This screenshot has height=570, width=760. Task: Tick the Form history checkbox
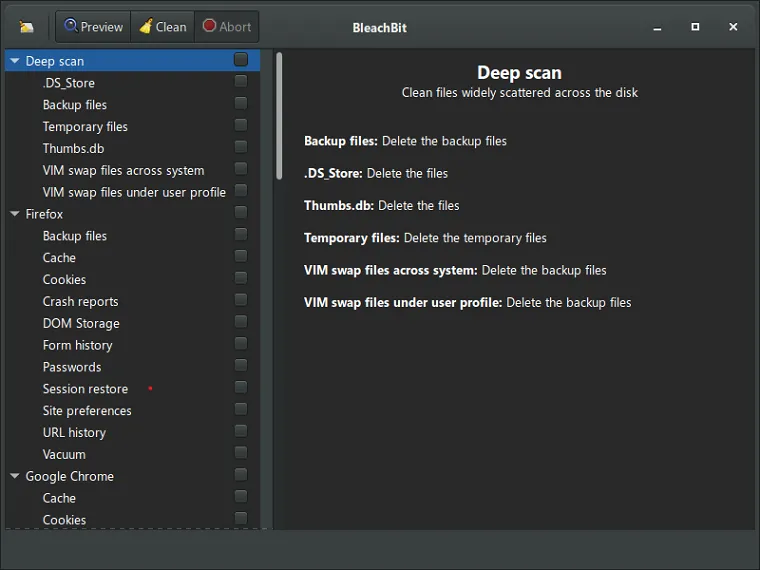tap(241, 343)
